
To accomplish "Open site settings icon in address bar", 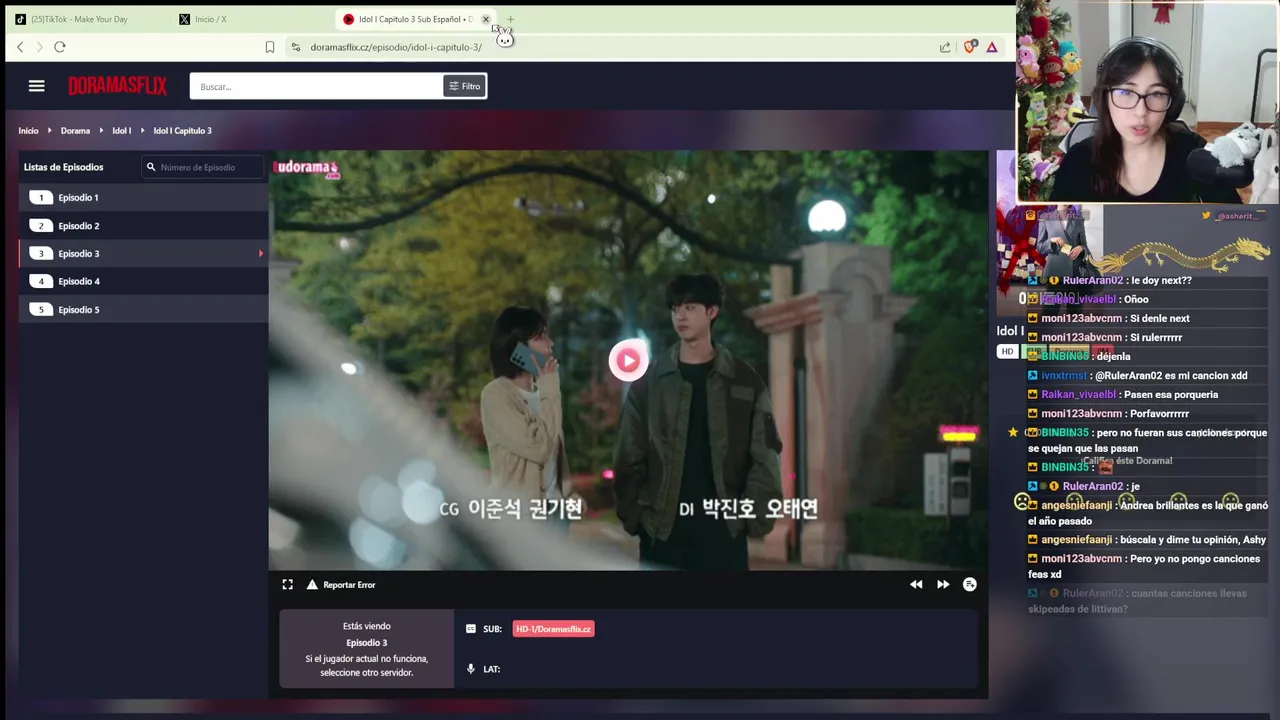I will pyautogui.click(x=295, y=47).
